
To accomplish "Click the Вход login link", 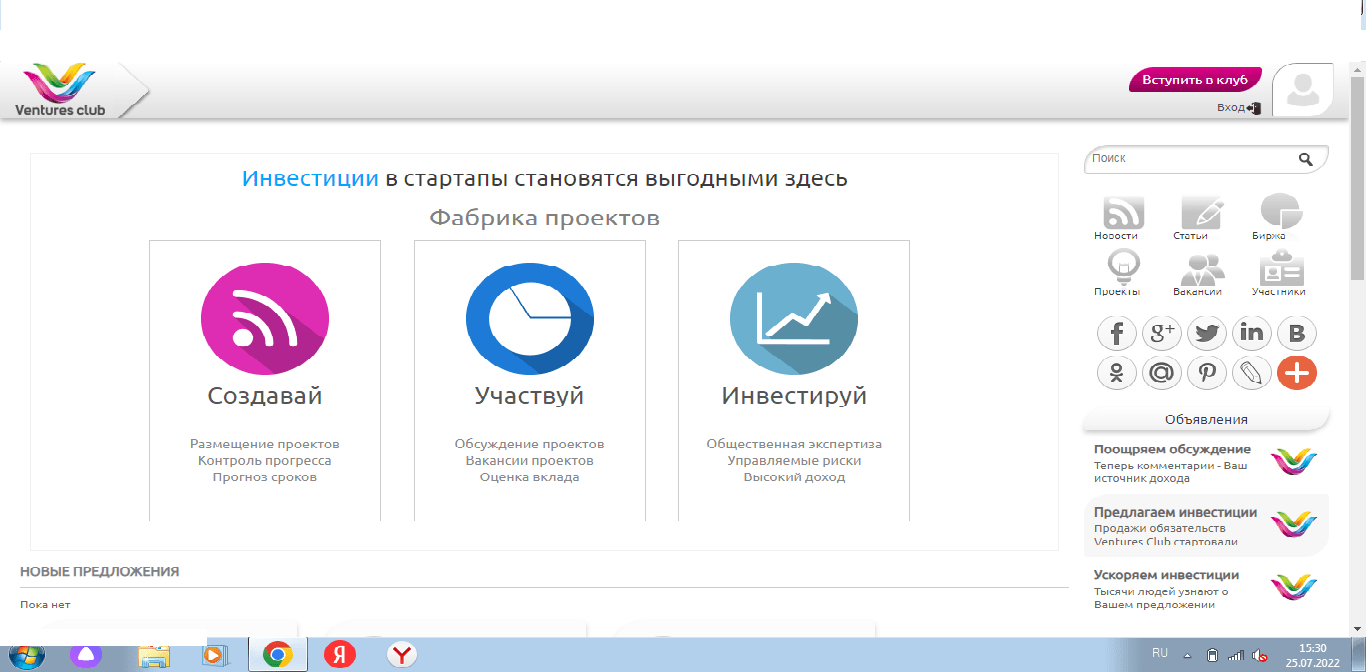I will 1238,108.
